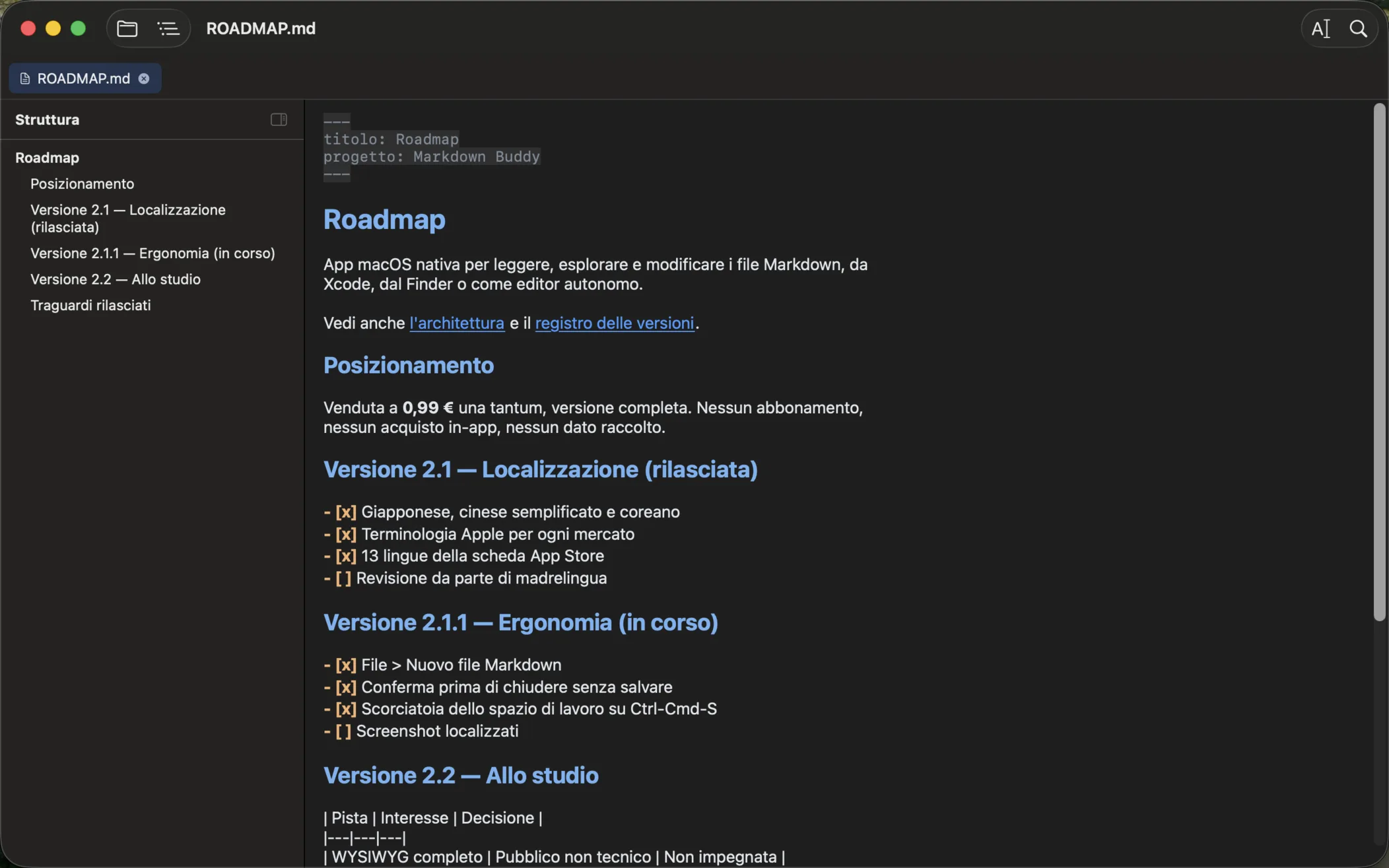The width and height of the screenshot is (1389, 868).
Task: Select the ROADMAP.md tab
Action: [x=85, y=79]
